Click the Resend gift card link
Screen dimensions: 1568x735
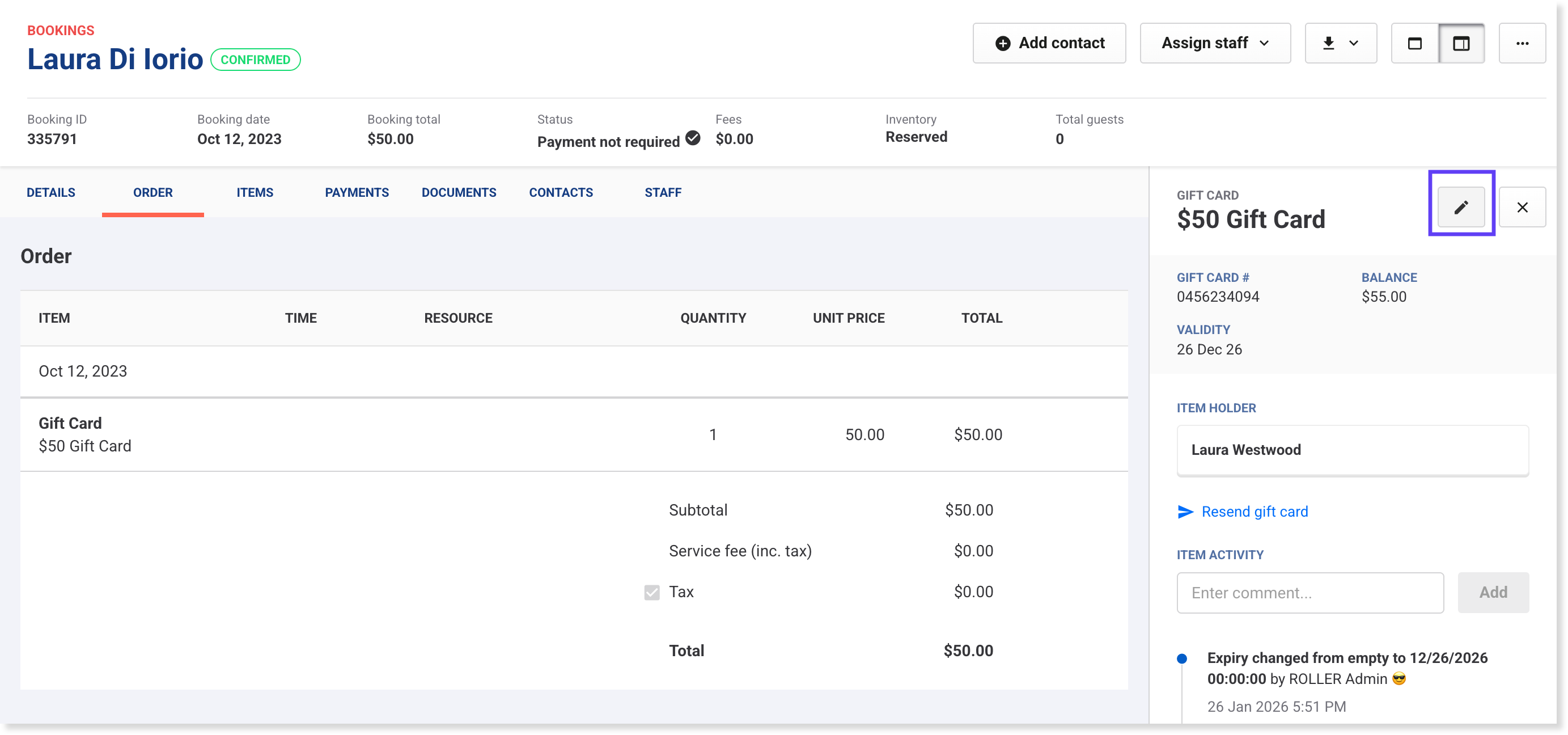click(1254, 512)
